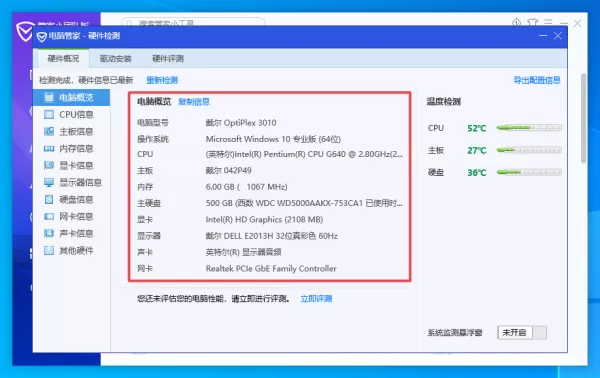Image resolution: width=600 pixels, height=378 pixels.
Task: Open the 显卡信息 graphics card entry
Action: coord(72,165)
